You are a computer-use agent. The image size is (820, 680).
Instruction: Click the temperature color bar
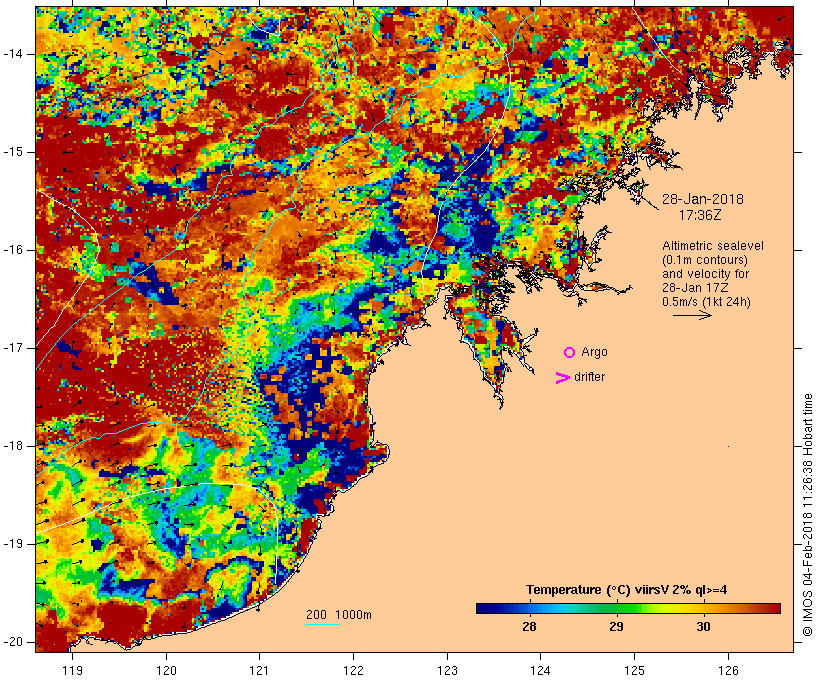[x=628, y=608]
